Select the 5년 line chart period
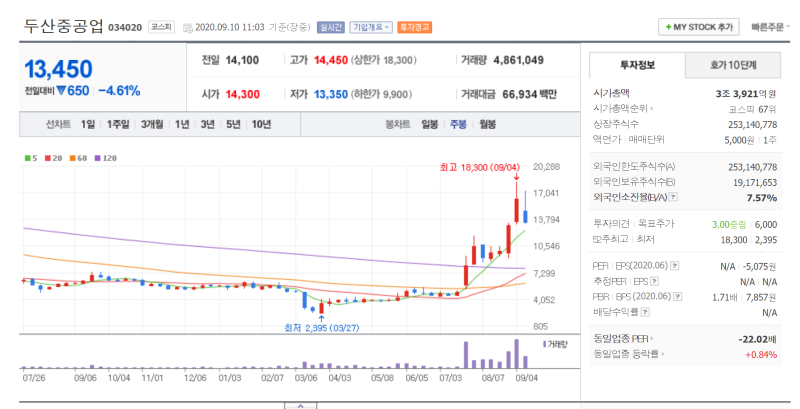 (x=233, y=124)
